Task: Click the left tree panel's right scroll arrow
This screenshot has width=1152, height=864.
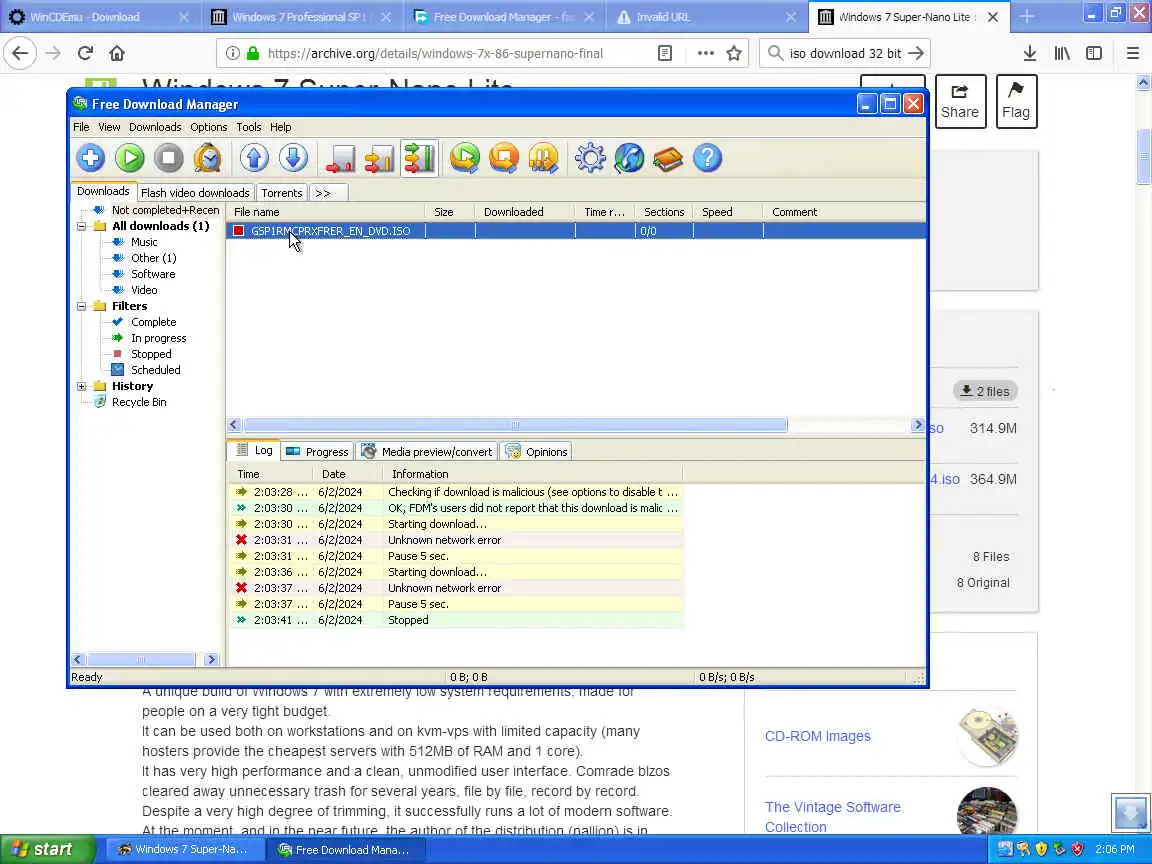Action: click(x=212, y=660)
